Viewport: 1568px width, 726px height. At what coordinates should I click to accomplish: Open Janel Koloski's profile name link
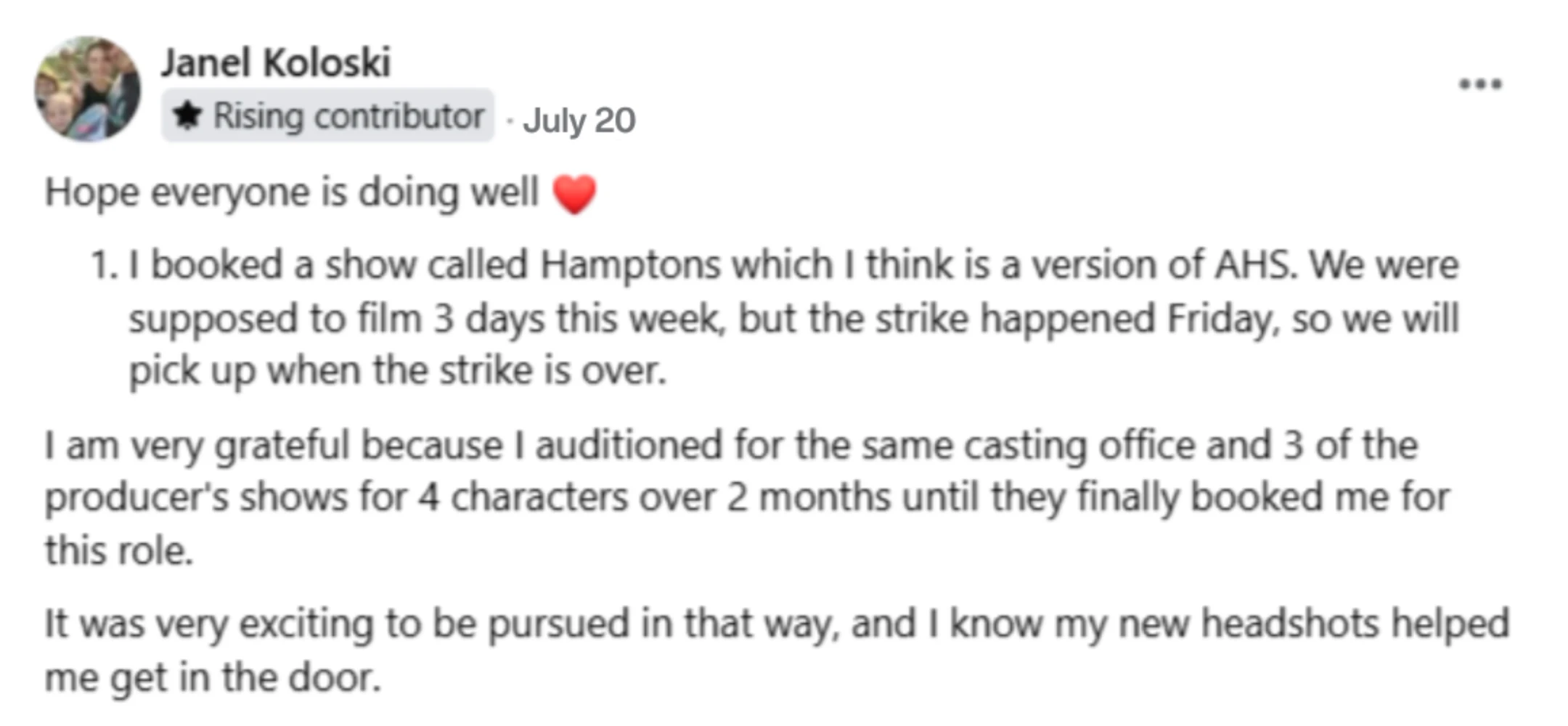[x=276, y=62]
